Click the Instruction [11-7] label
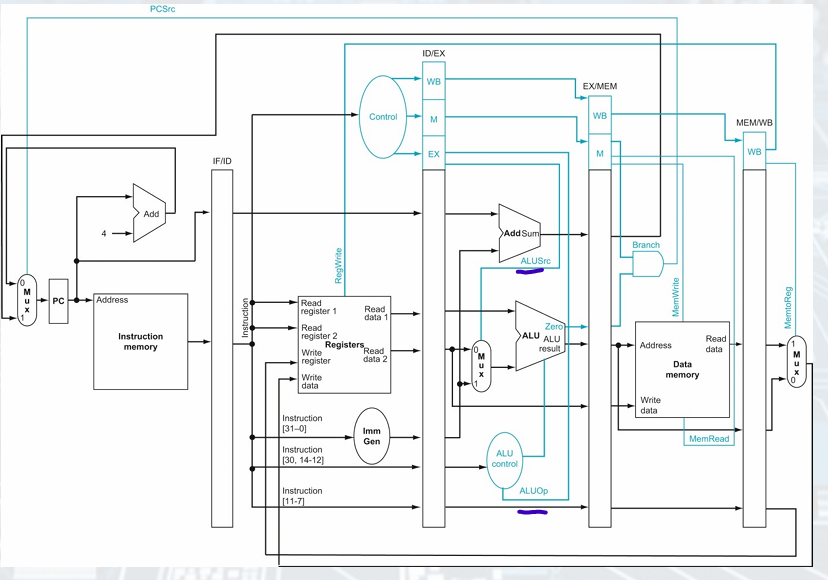The image size is (828, 580). coord(302,495)
